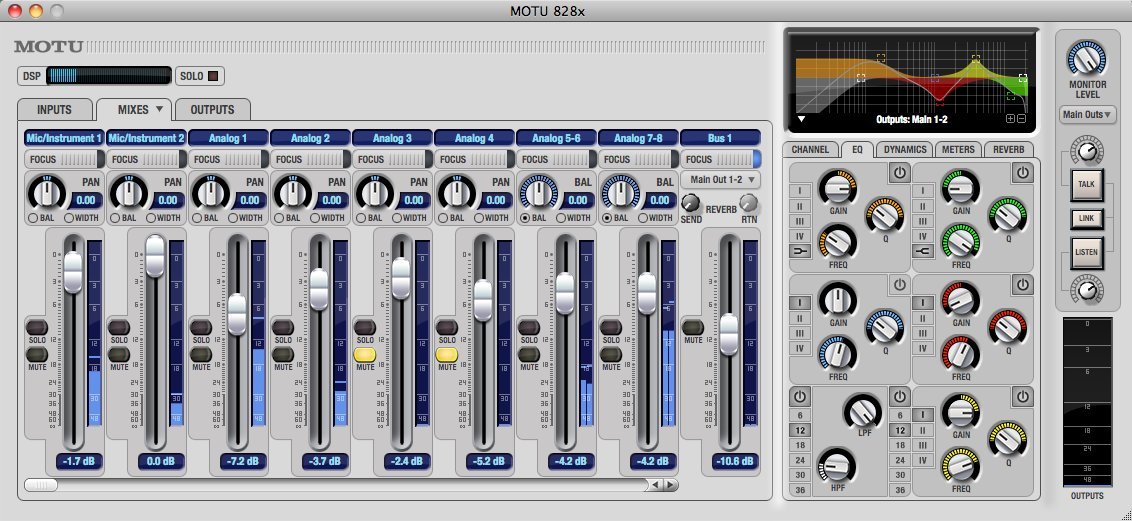Mute the Analog 1 channel
1132x521 pixels.
click(x=200, y=354)
